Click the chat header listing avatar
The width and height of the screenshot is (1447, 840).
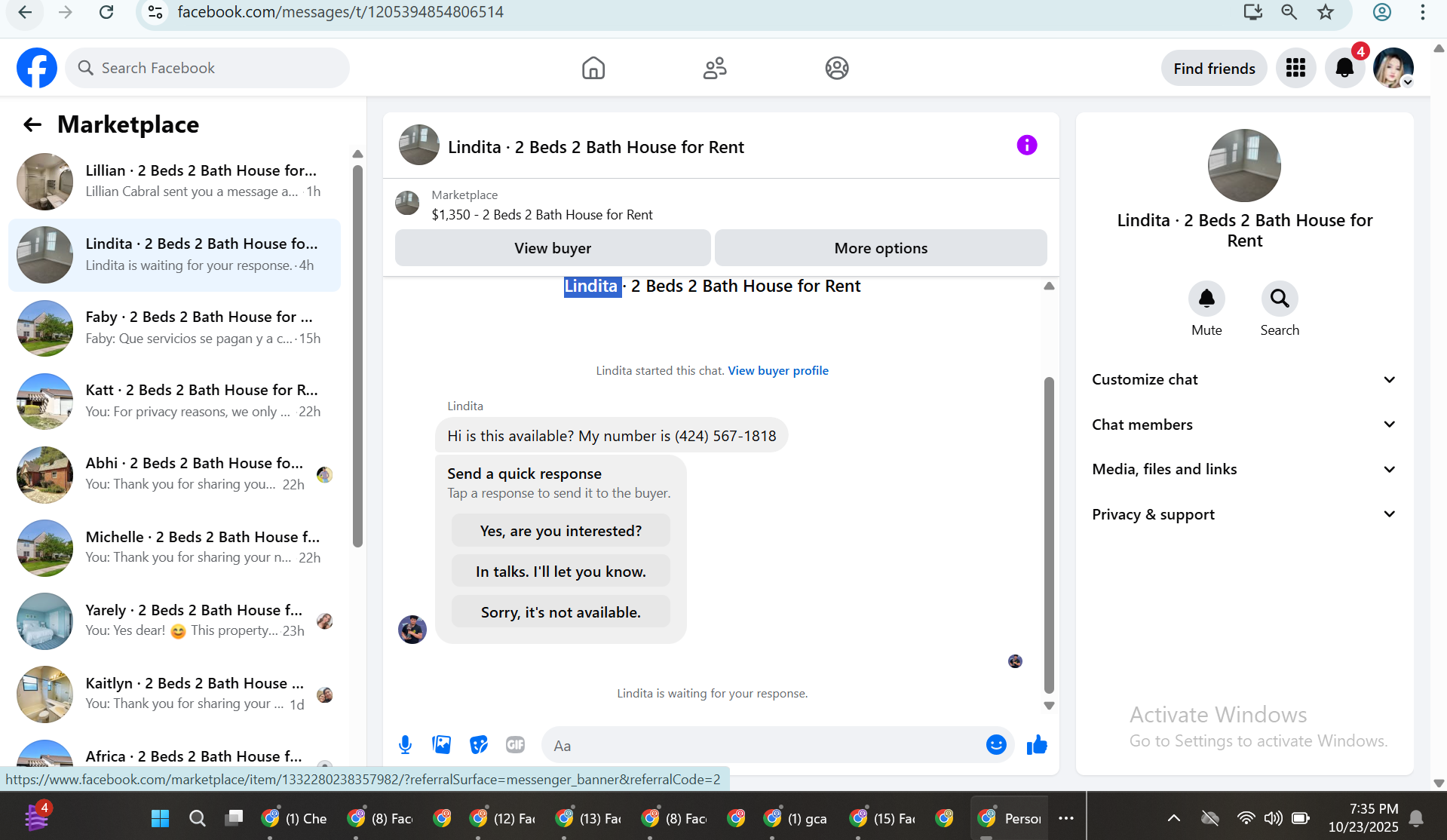[418, 145]
